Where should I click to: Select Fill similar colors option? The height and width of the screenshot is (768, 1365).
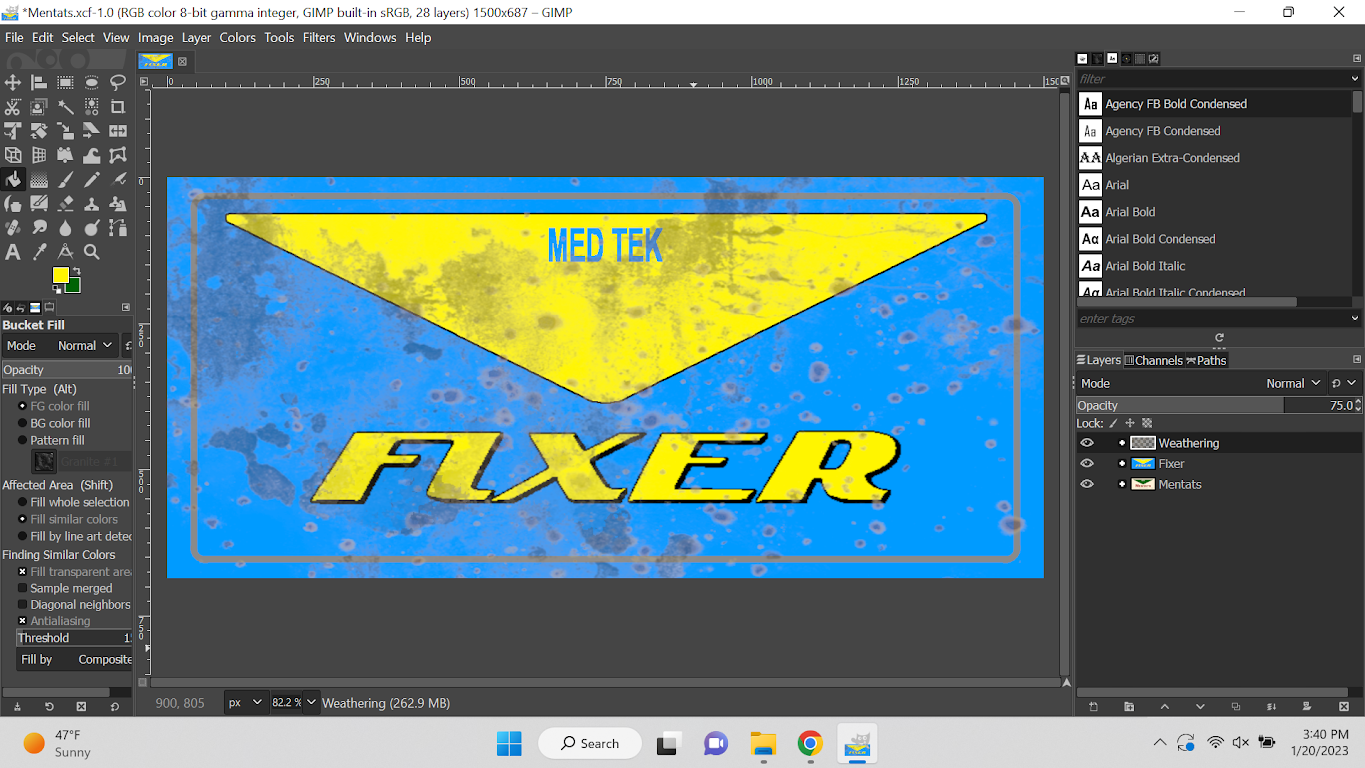click(x=68, y=519)
